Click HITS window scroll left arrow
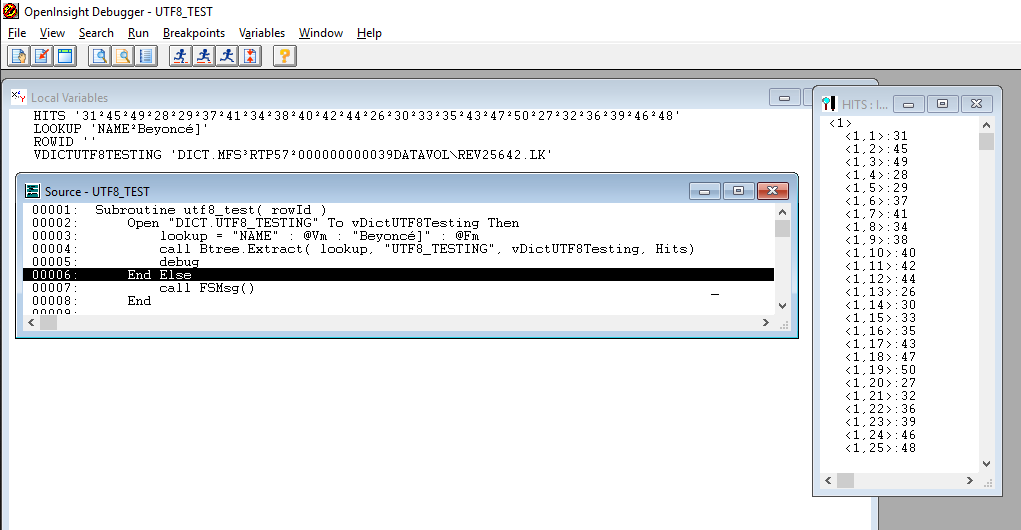 coord(828,481)
